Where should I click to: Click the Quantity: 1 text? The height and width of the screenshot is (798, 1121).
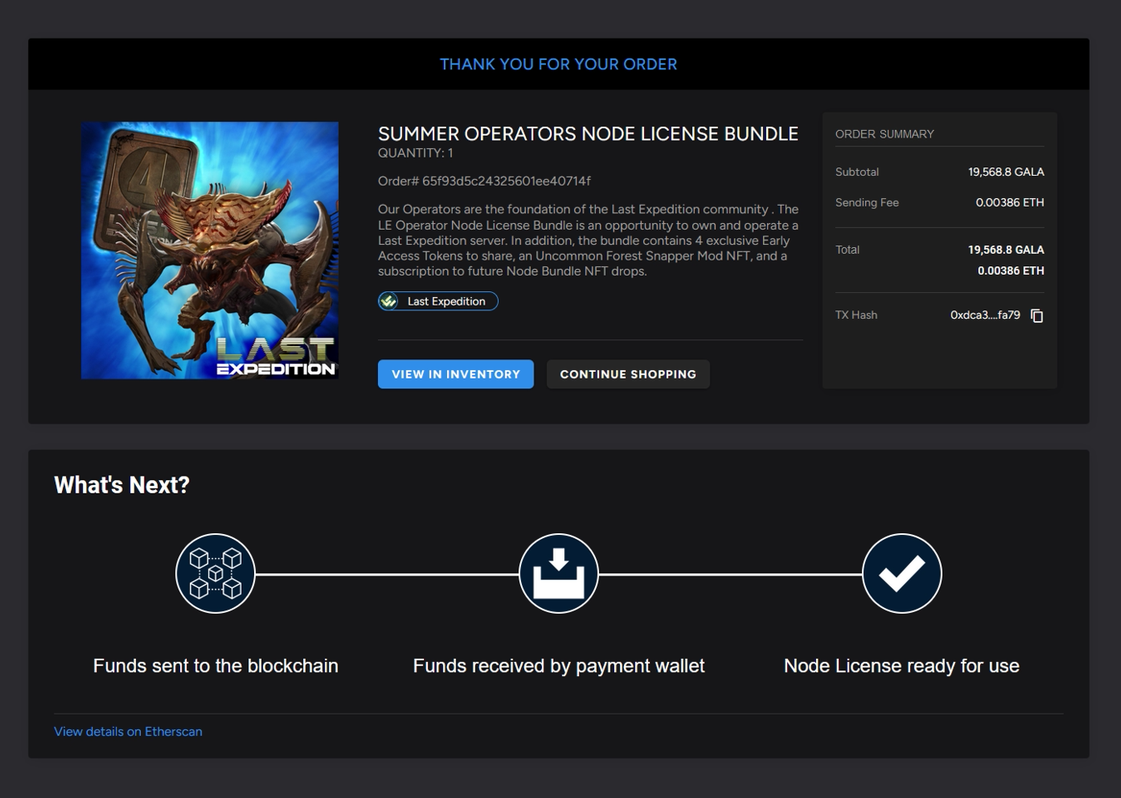pos(415,153)
